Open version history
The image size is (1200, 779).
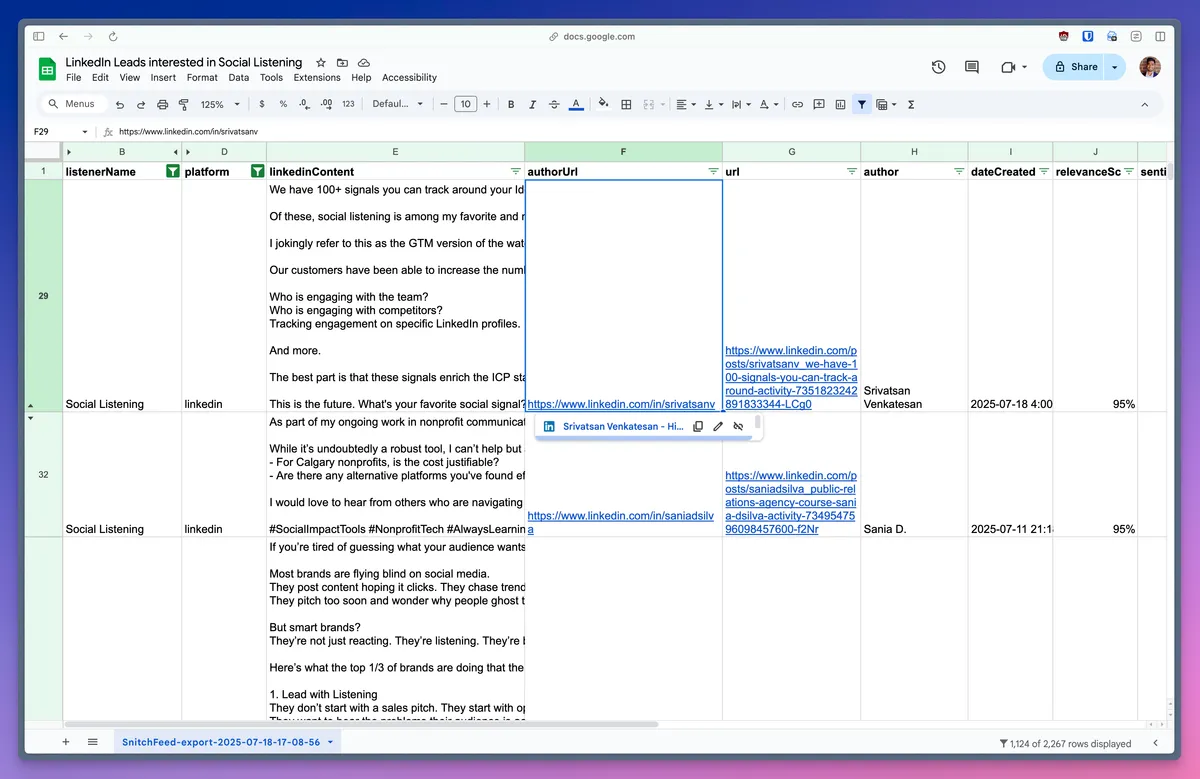[x=938, y=67]
